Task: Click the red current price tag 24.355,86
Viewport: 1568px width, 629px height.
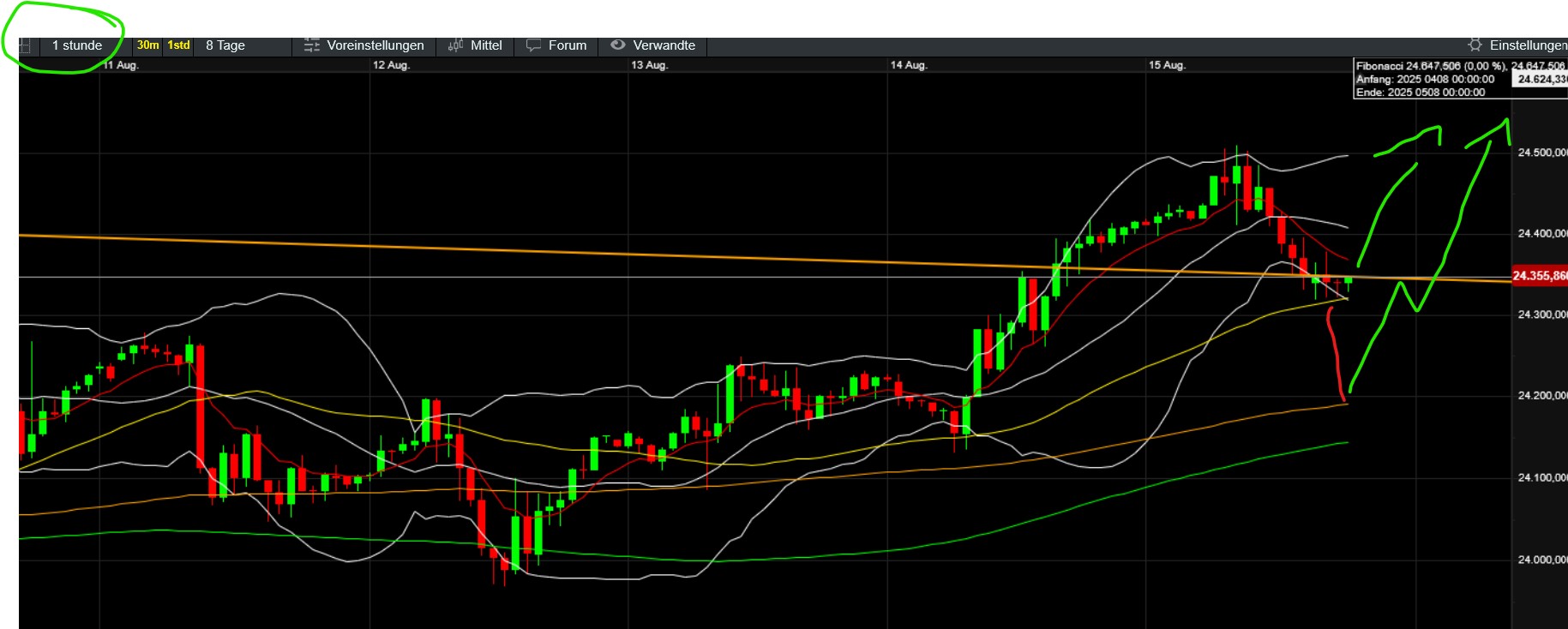Action: click(1540, 276)
